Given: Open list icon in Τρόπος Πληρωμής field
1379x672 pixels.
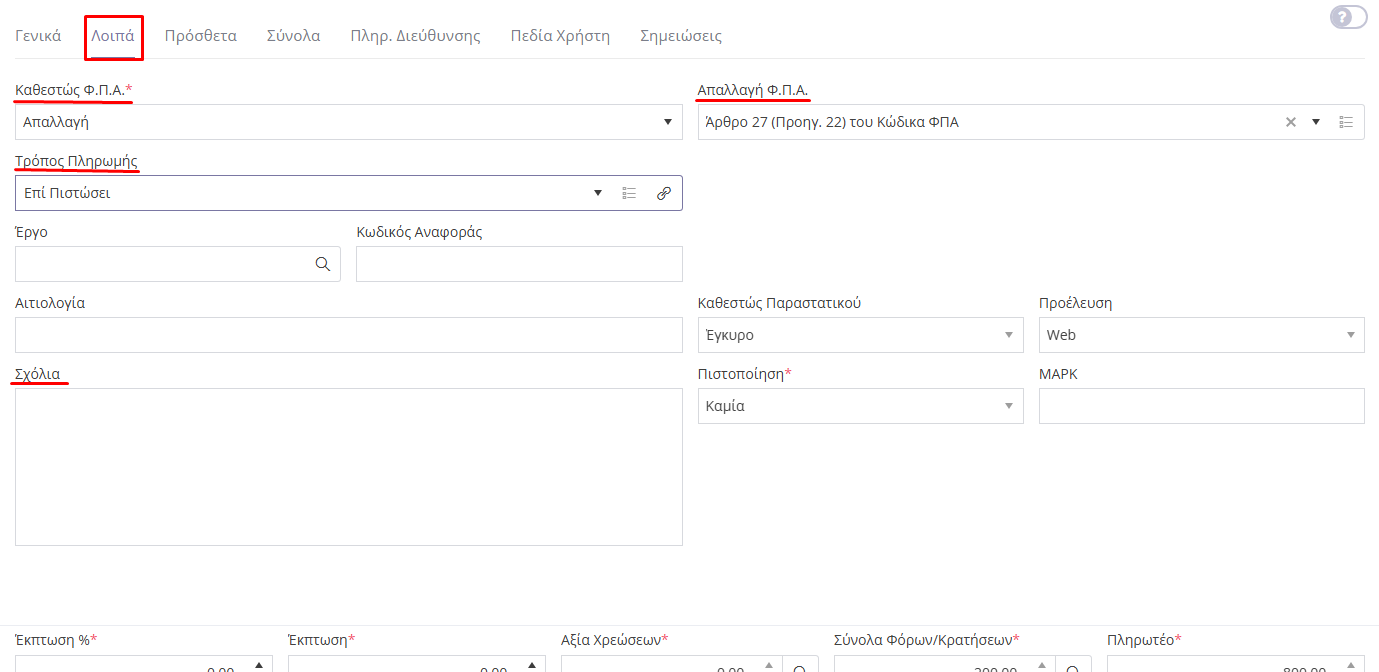Looking at the screenshot, I should point(629,193).
